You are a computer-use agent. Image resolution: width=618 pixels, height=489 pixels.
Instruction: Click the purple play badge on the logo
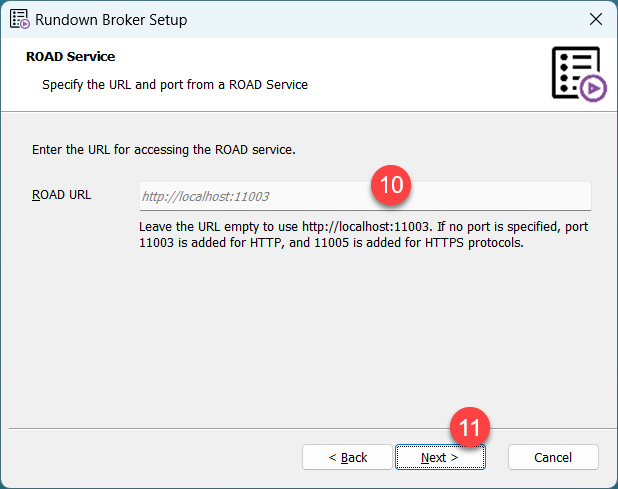[x=593, y=89]
